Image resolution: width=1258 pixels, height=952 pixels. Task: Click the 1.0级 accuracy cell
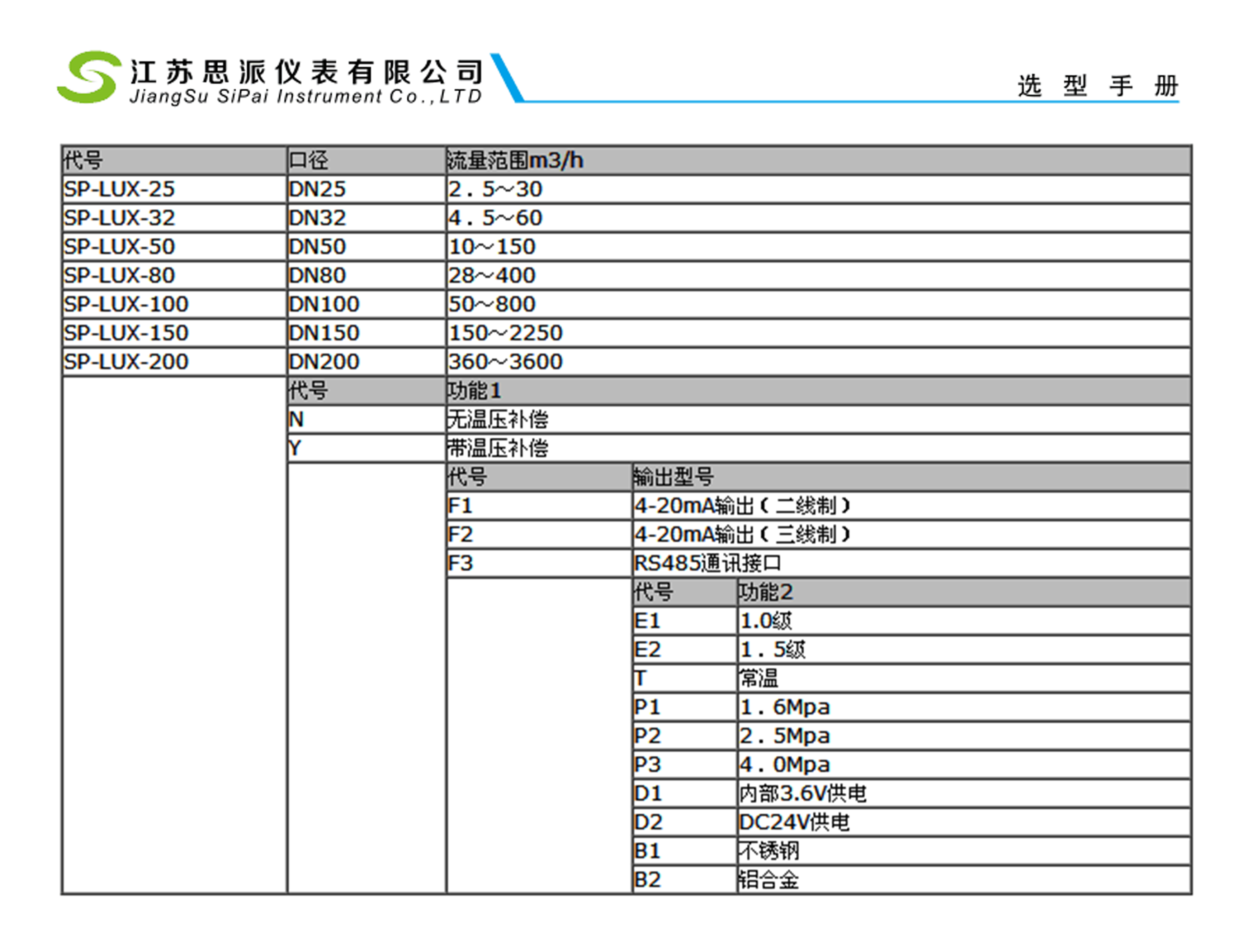pos(964,621)
